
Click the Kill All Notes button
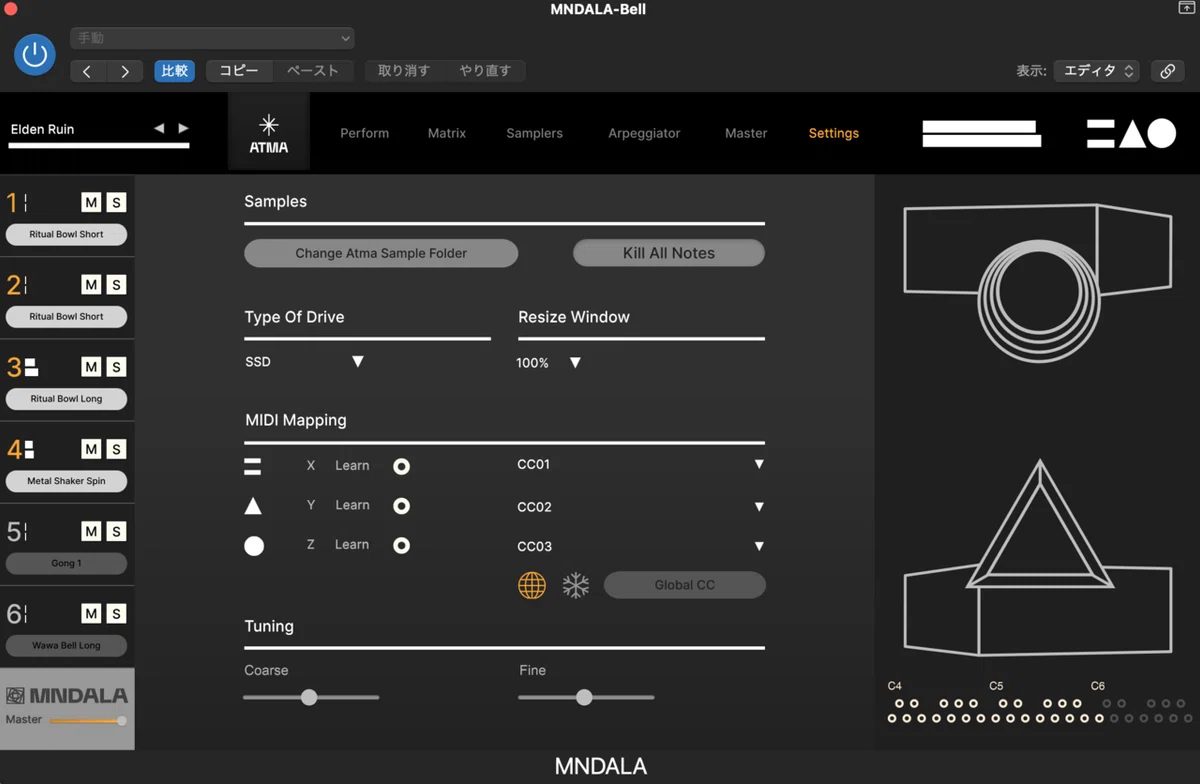coord(669,253)
